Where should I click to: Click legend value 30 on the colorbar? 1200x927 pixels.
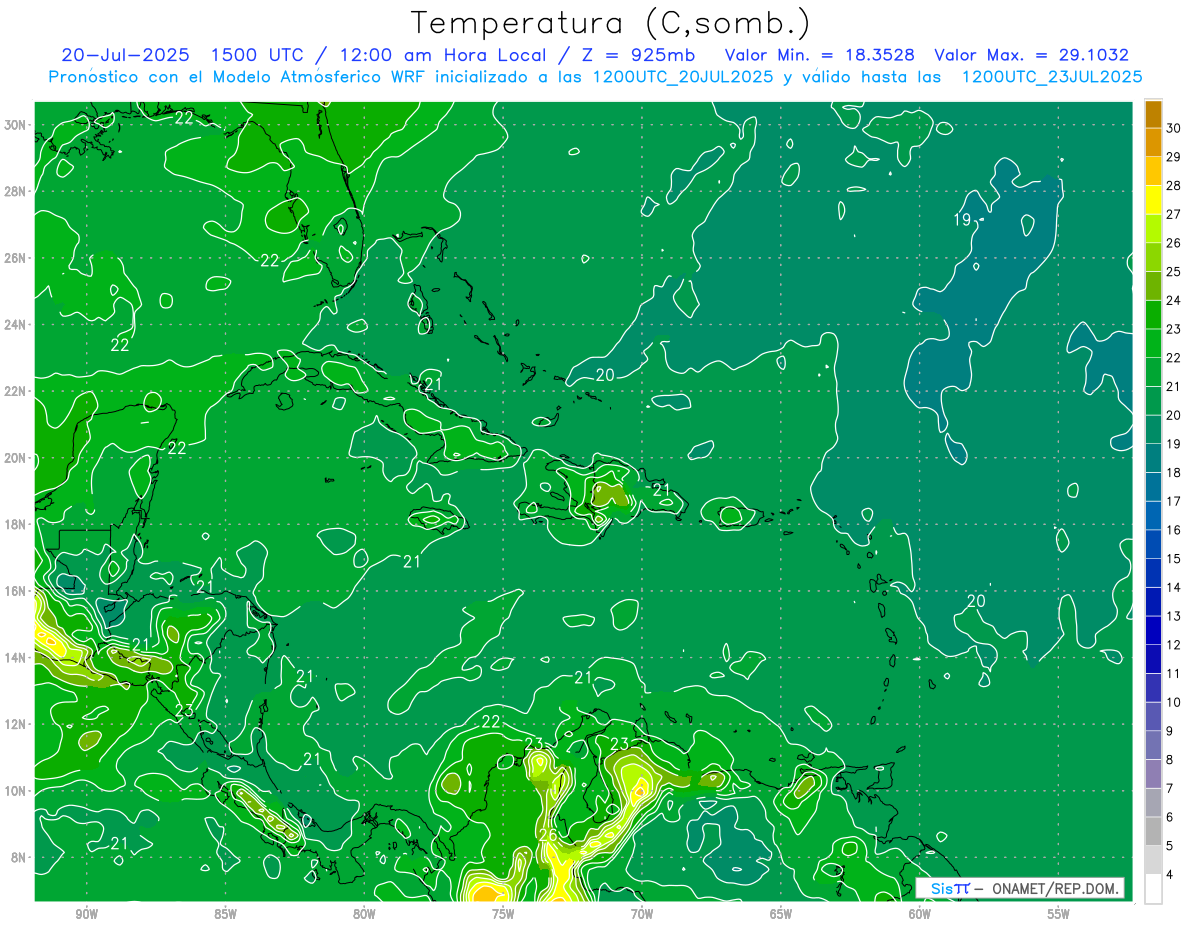coord(1173,128)
